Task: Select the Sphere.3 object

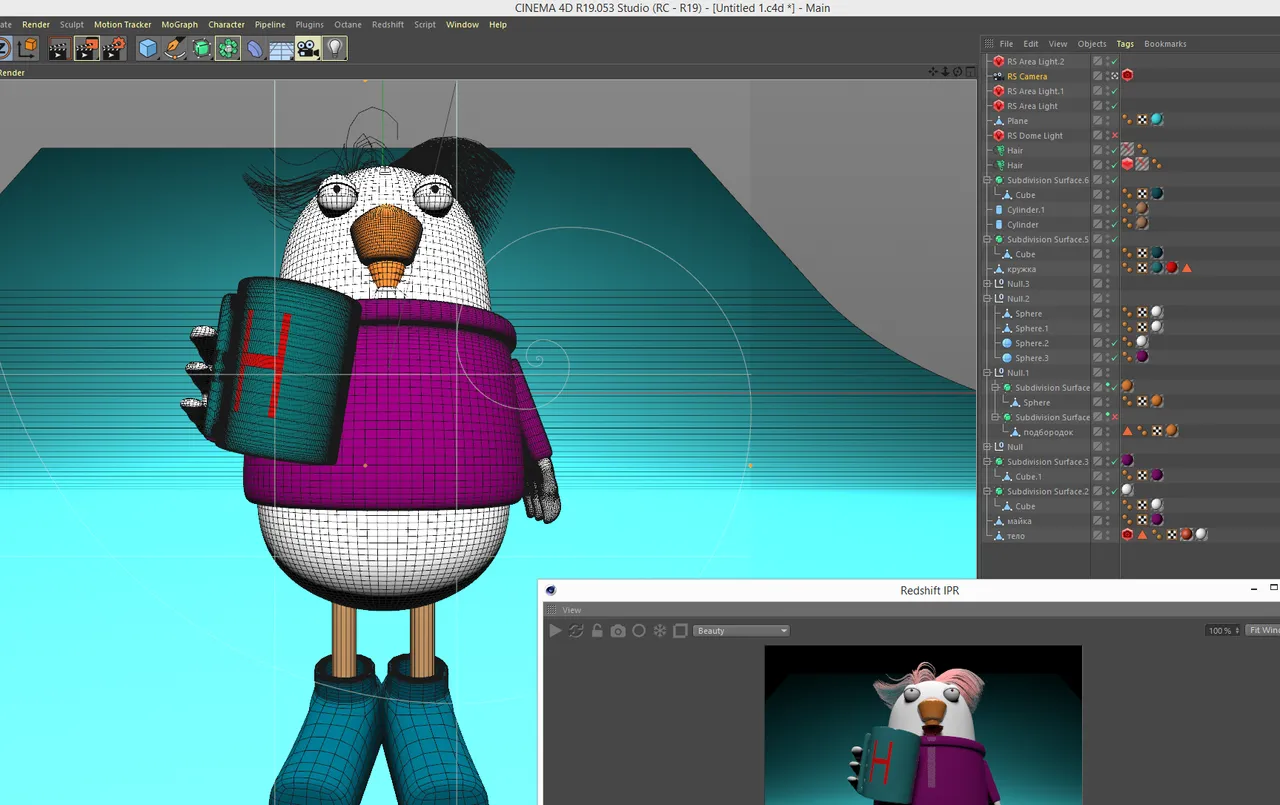Action: click(1032, 358)
